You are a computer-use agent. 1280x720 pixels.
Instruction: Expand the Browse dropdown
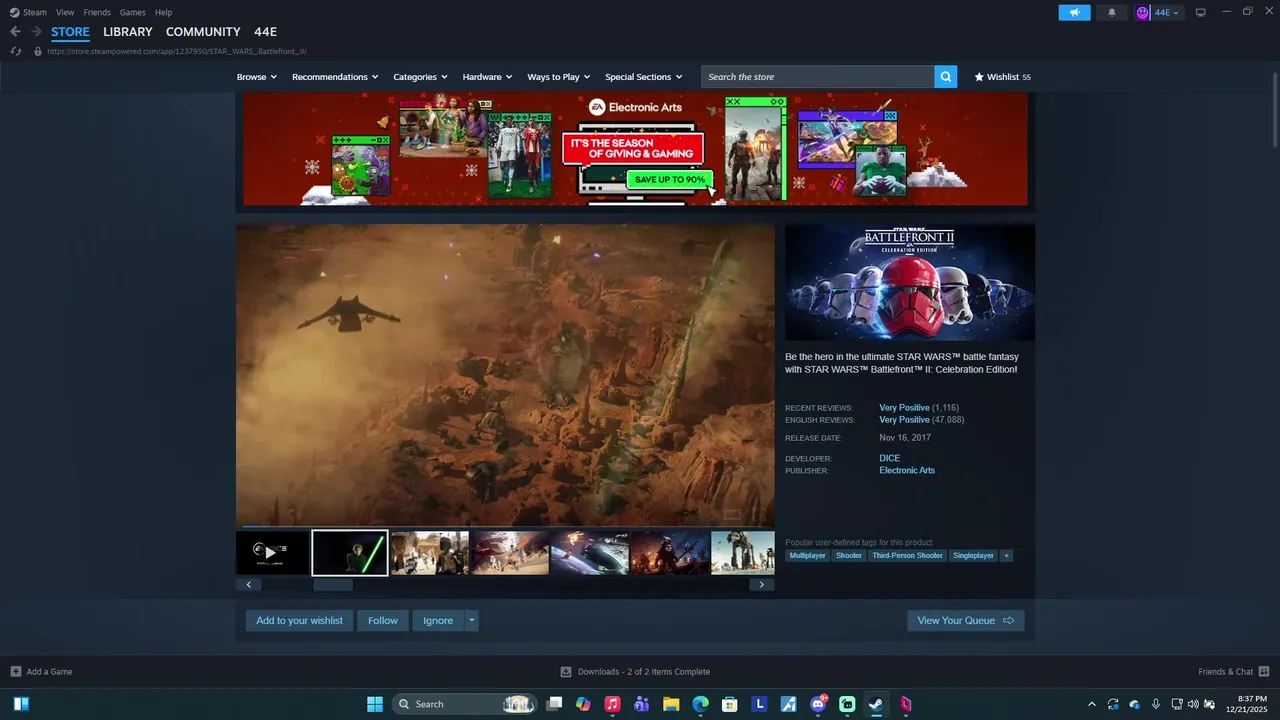pos(257,77)
